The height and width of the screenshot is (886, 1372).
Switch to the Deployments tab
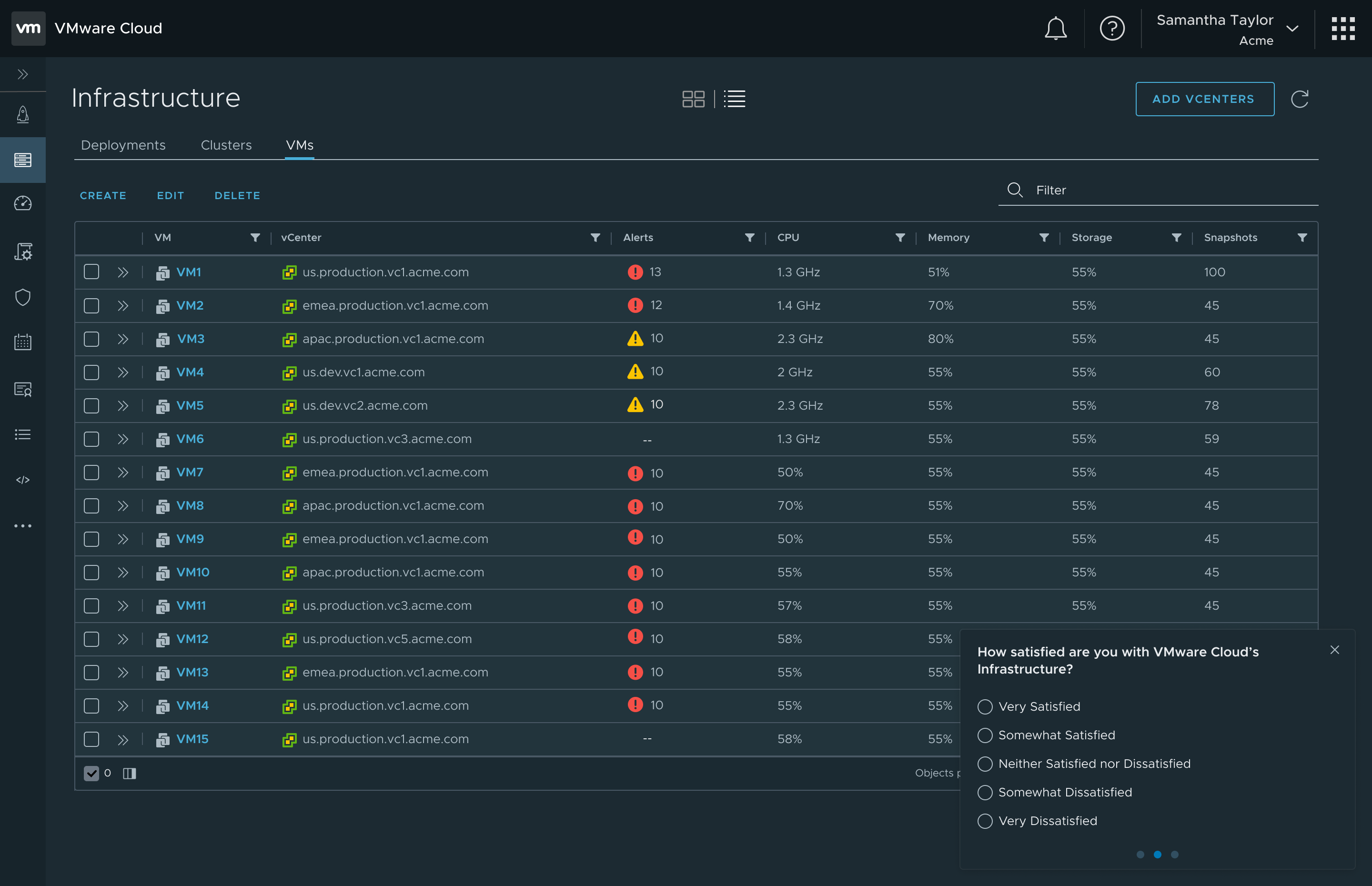point(123,145)
